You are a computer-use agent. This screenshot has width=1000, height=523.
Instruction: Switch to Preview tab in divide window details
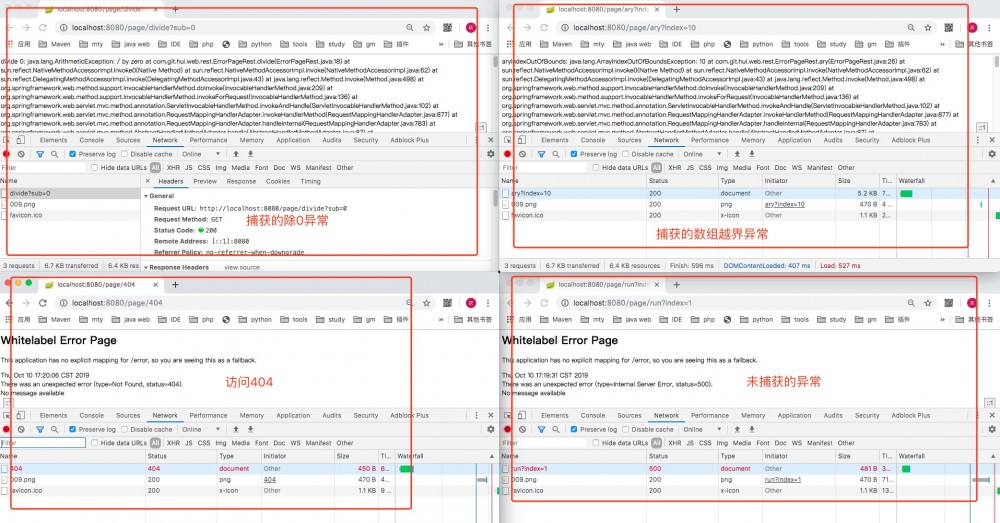click(205, 181)
